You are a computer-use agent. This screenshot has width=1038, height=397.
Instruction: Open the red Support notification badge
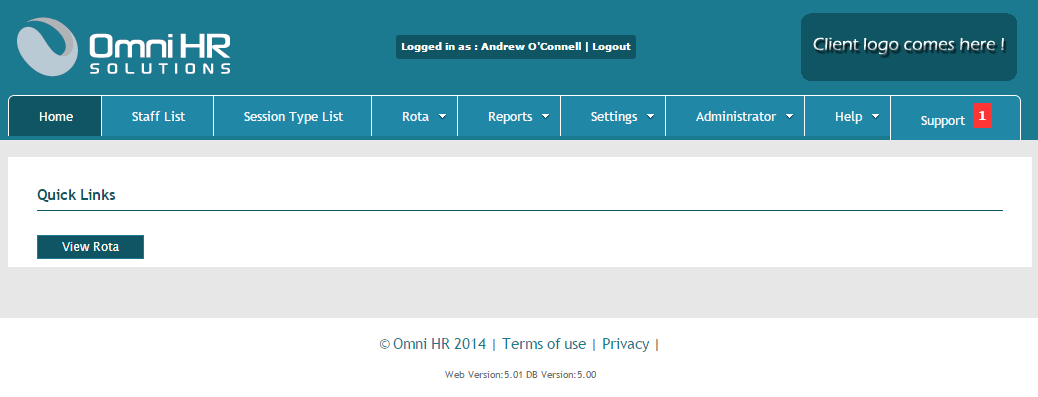tap(982, 115)
